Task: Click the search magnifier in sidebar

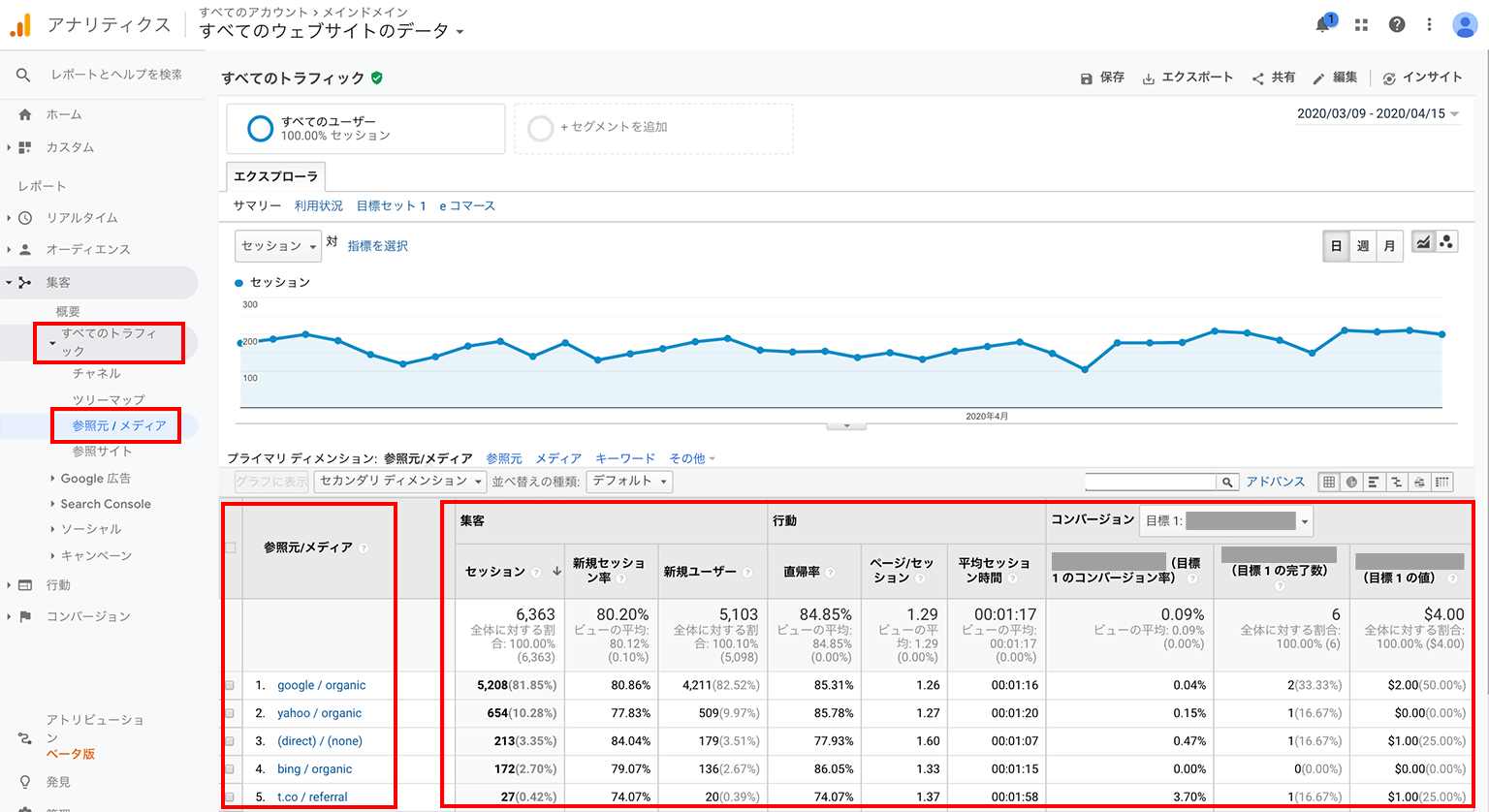Action: 23,75
